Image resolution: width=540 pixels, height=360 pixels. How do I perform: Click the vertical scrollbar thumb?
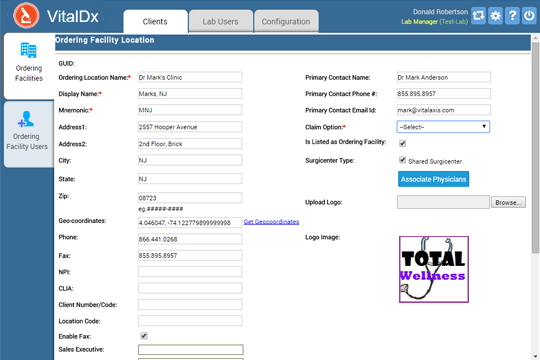(535, 148)
